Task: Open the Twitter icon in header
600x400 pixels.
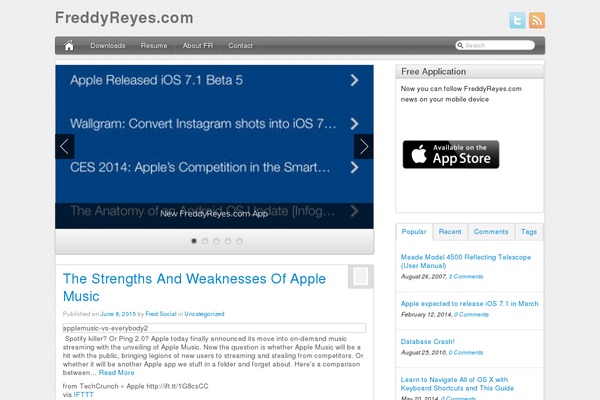Action: [x=517, y=20]
